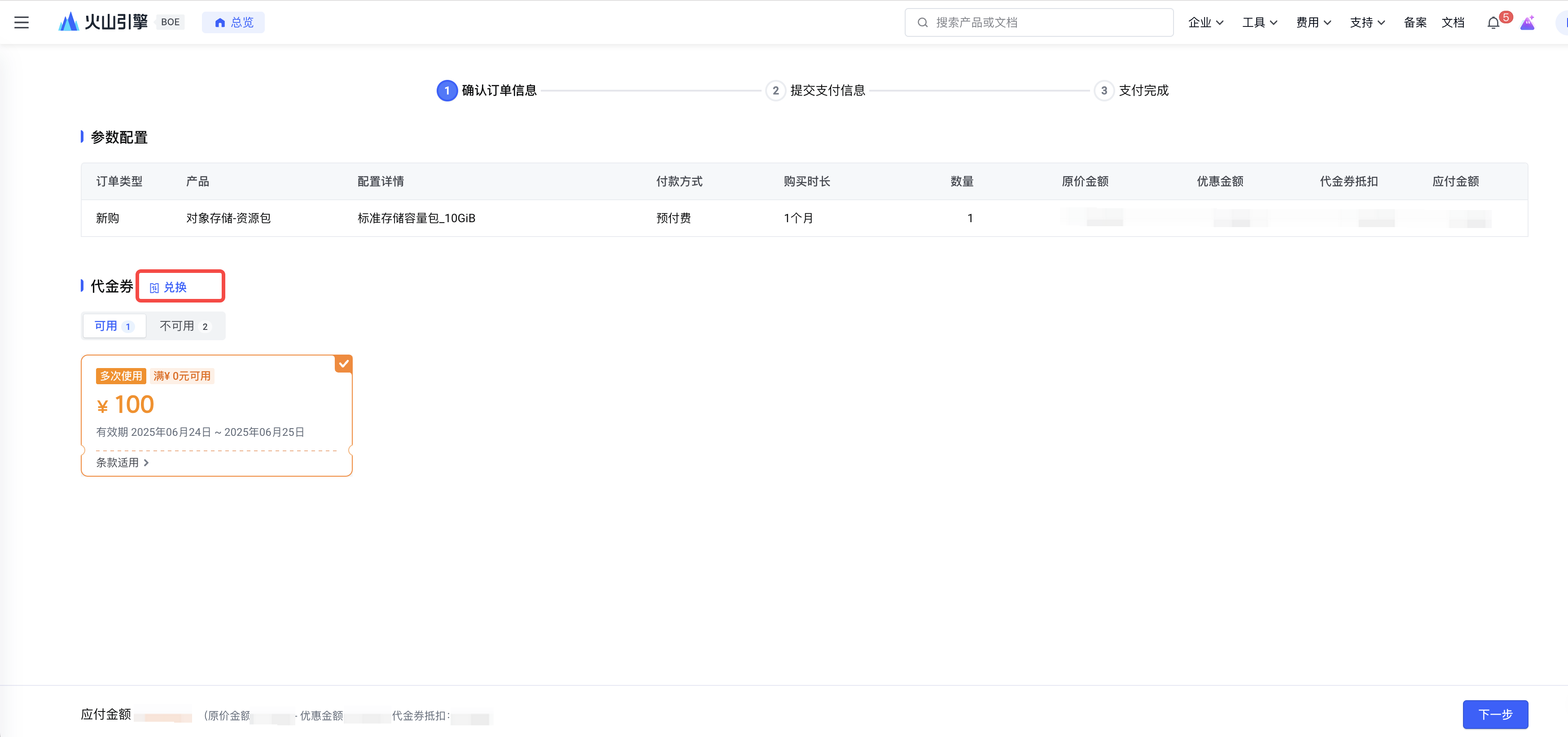The image size is (1568, 737).
Task: Click the 代金券抵扣 column header
Action: pyautogui.click(x=1349, y=181)
